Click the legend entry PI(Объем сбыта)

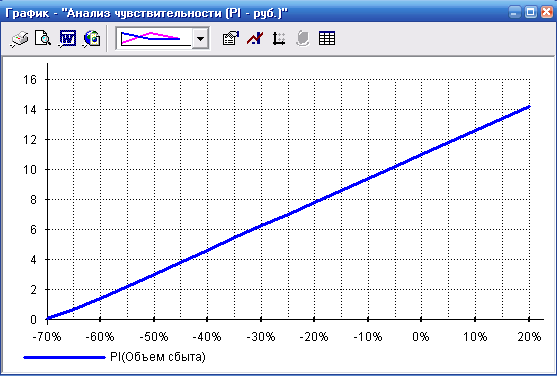[x=158, y=357]
